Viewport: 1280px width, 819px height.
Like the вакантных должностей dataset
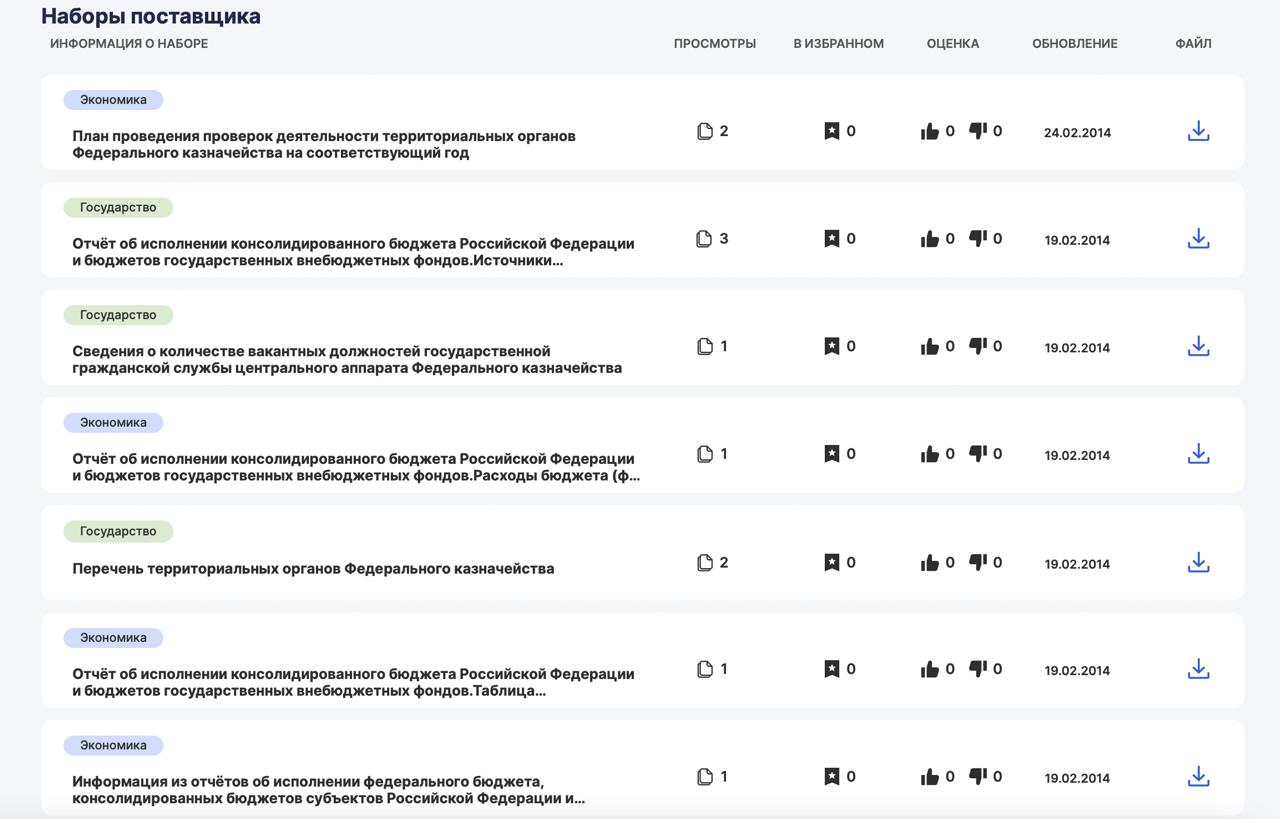click(930, 346)
